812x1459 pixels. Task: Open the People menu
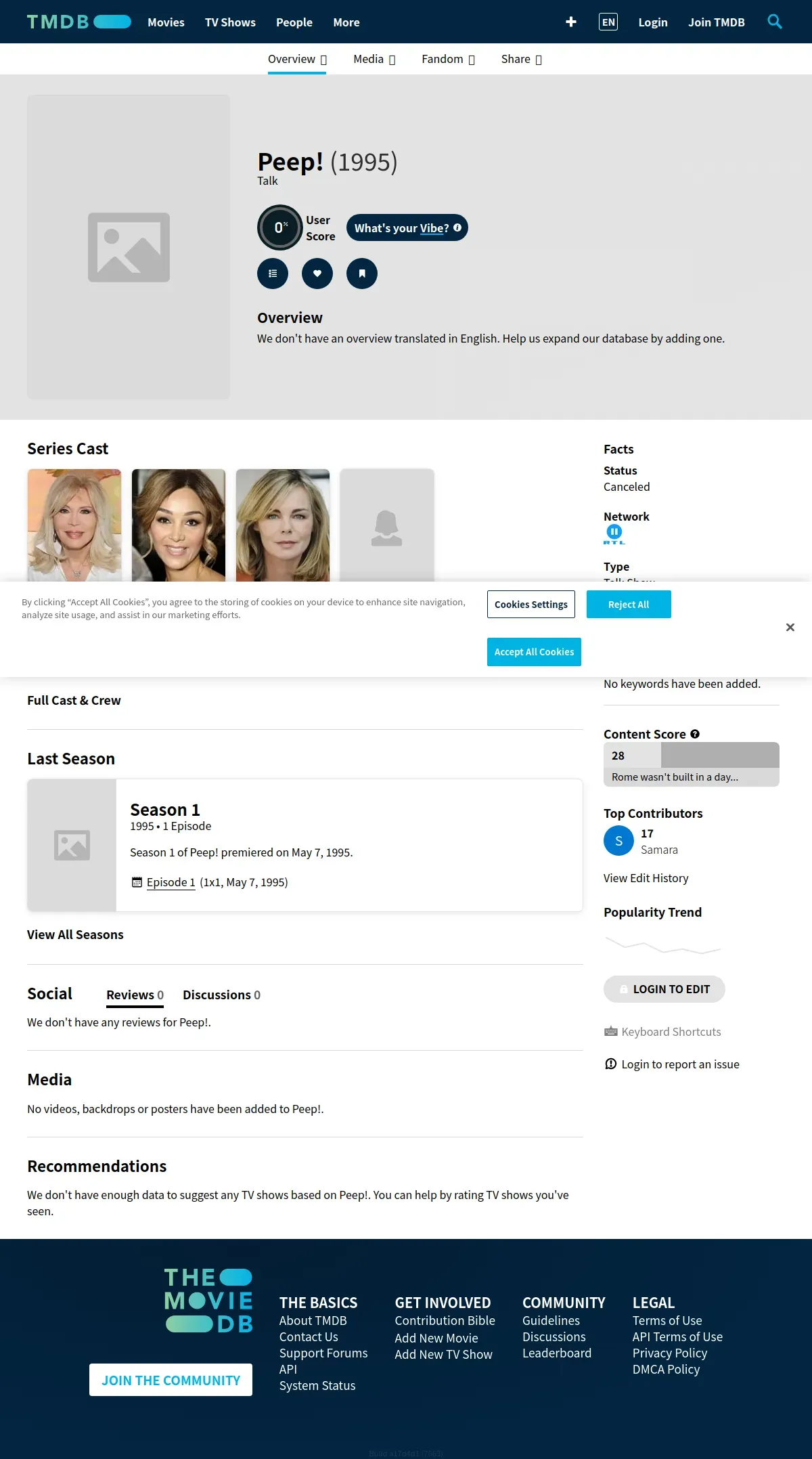click(x=294, y=22)
